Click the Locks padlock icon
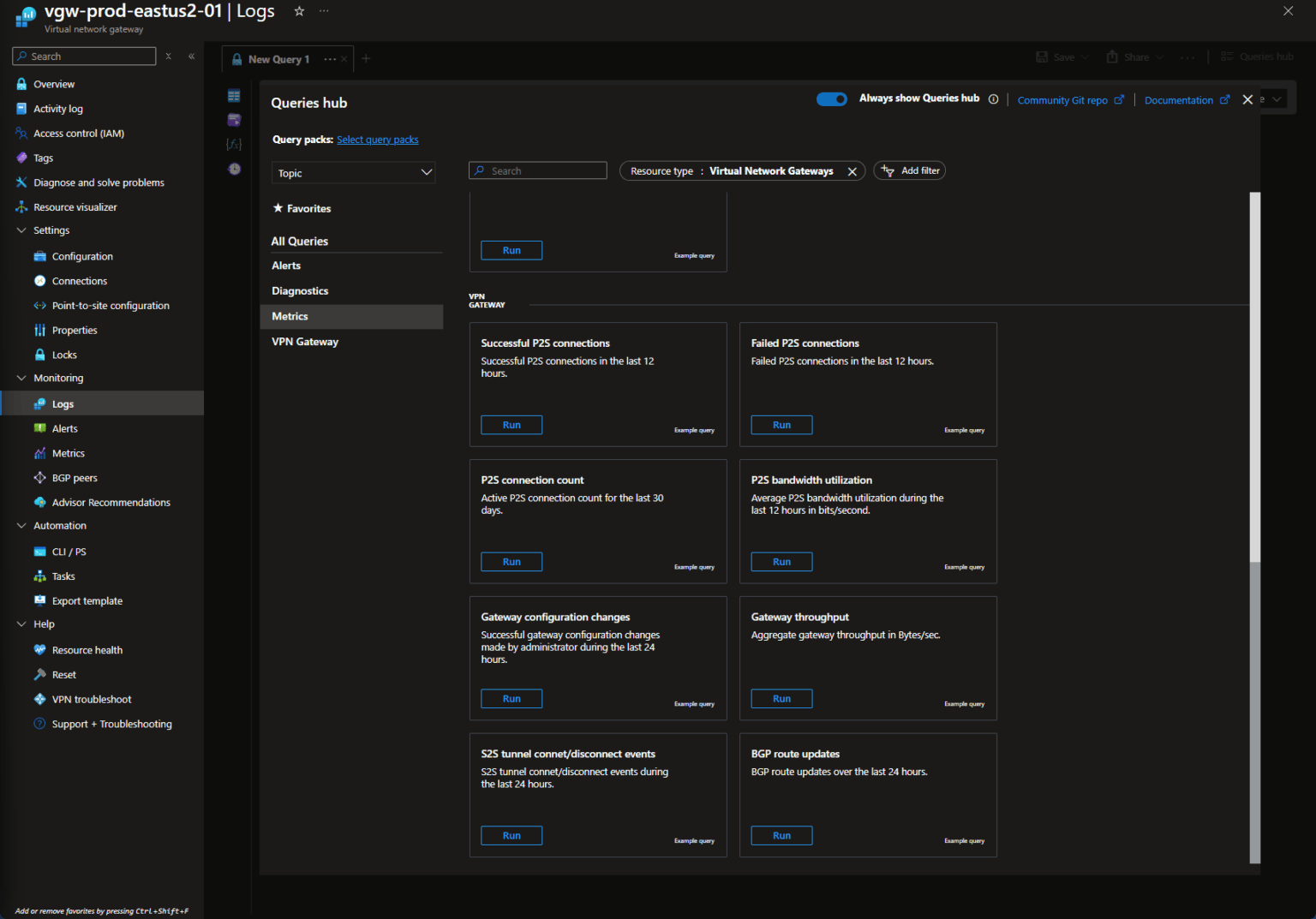 click(39, 355)
